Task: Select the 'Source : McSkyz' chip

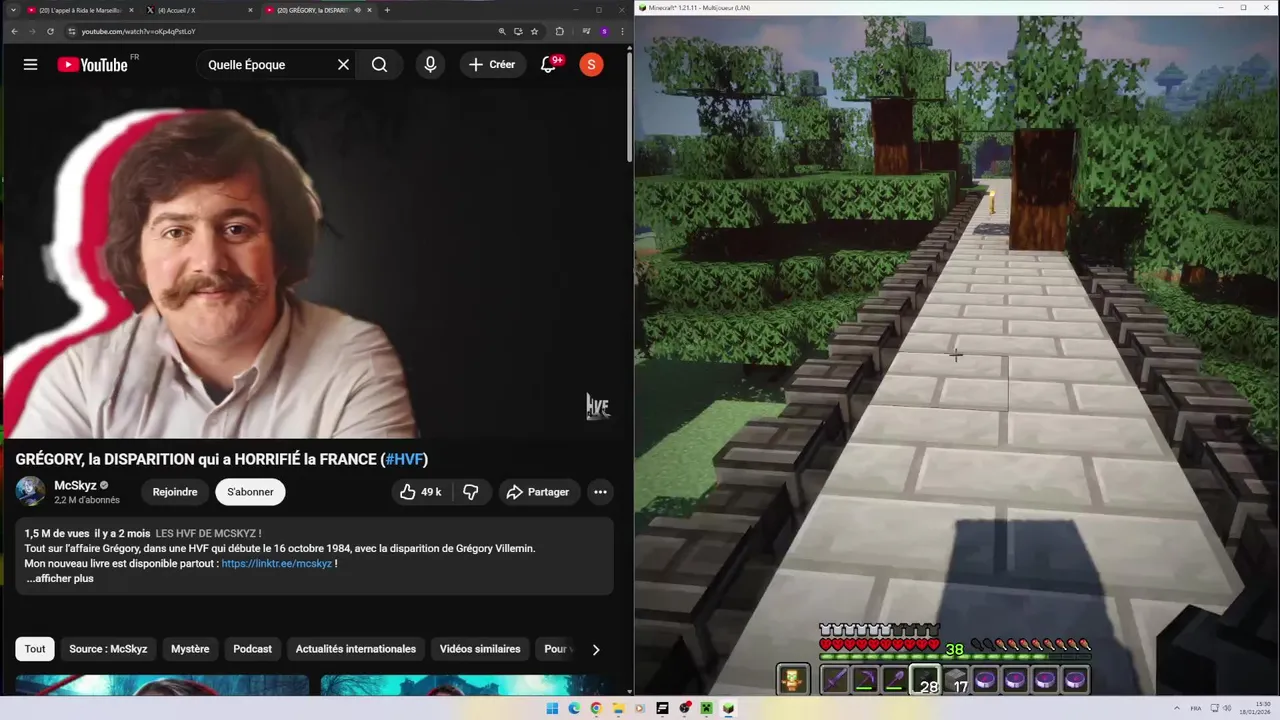Action: pyautogui.click(x=108, y=649)
